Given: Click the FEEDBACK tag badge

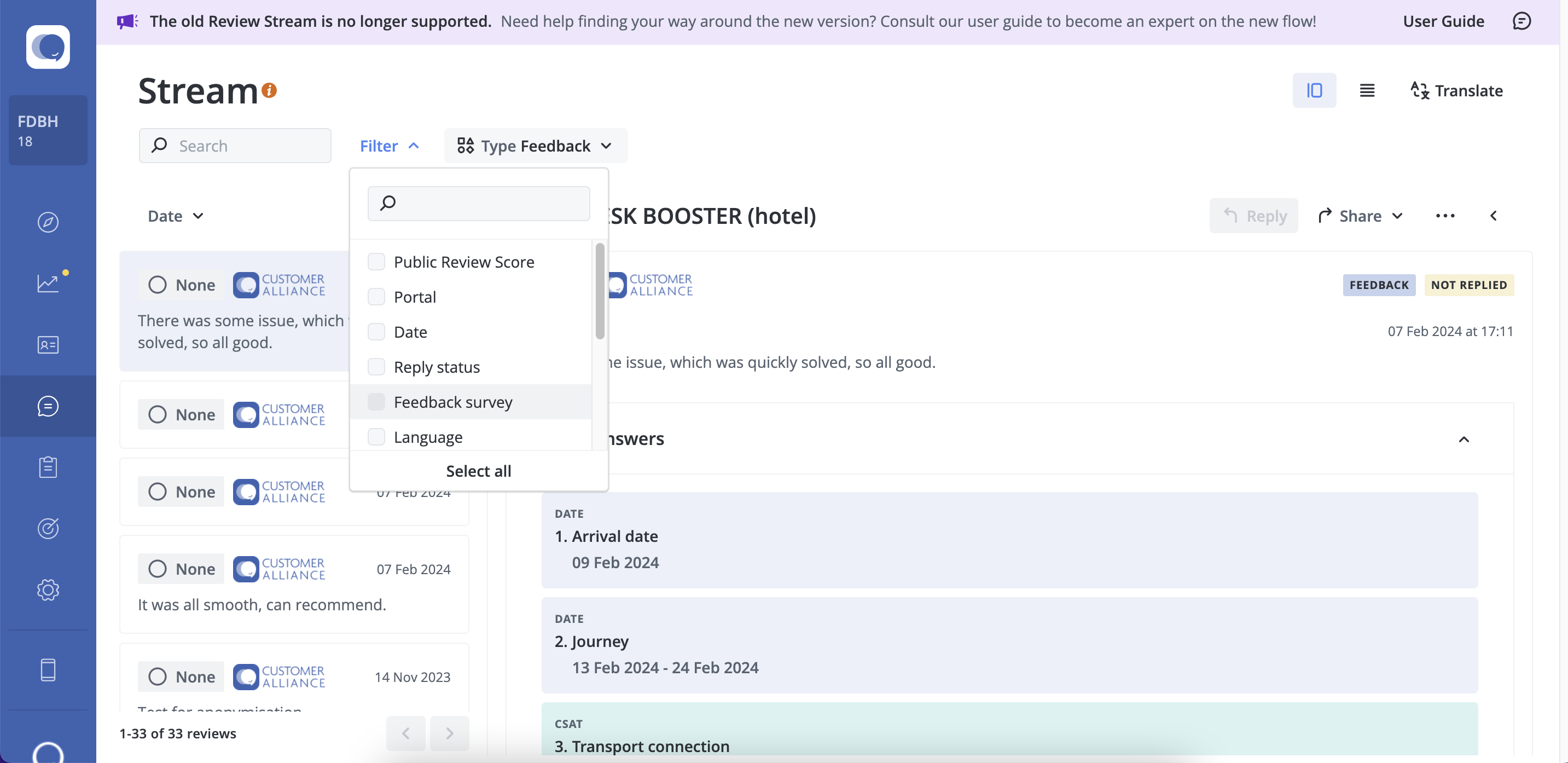Looking at the screenshot, I should pyautogui.click(x=1379, y=285).
